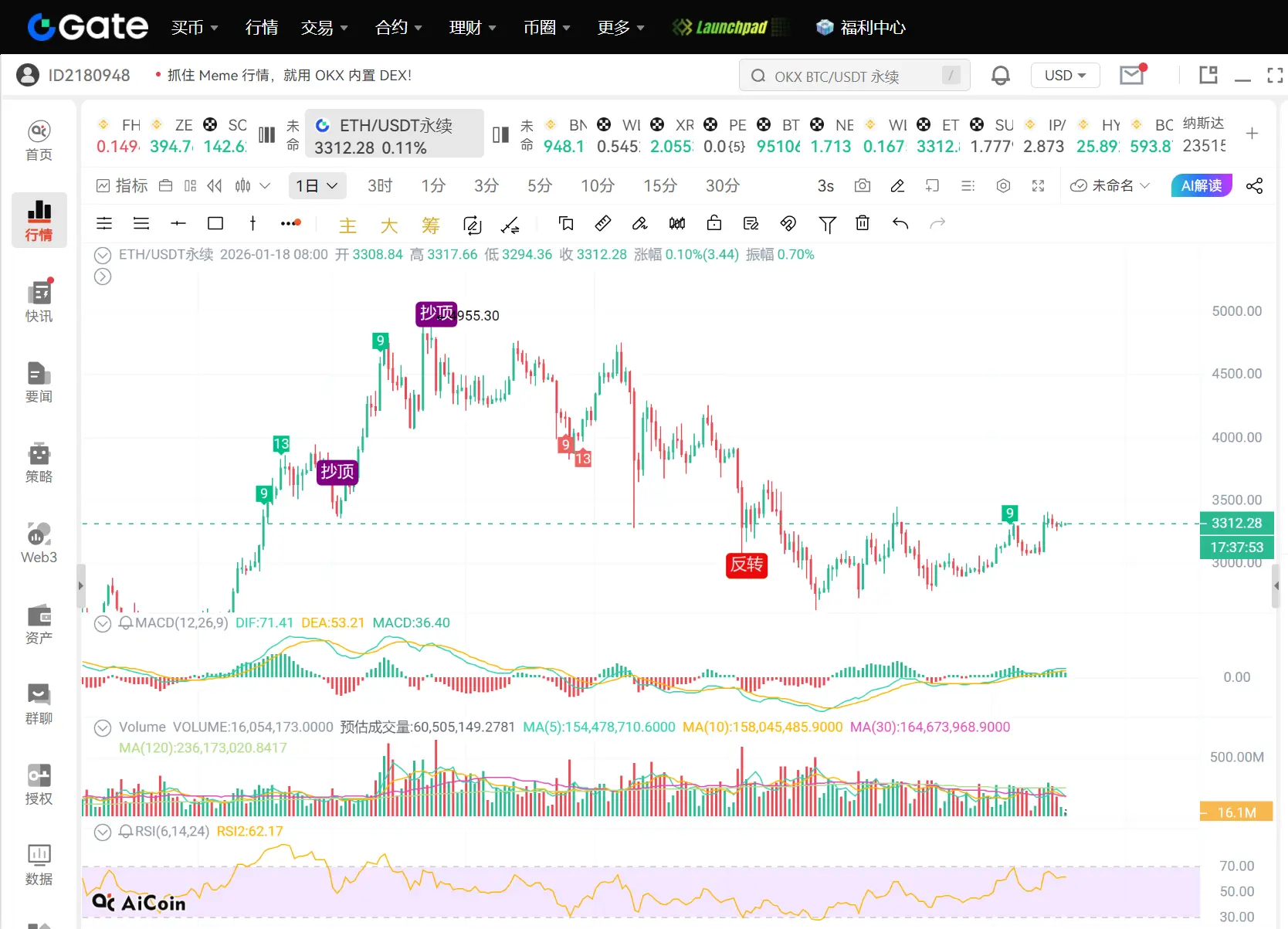Switch to 3时 timeframe
Image resolution: width=1288 pixels, height=929 pixels.
tap(380, 185)
